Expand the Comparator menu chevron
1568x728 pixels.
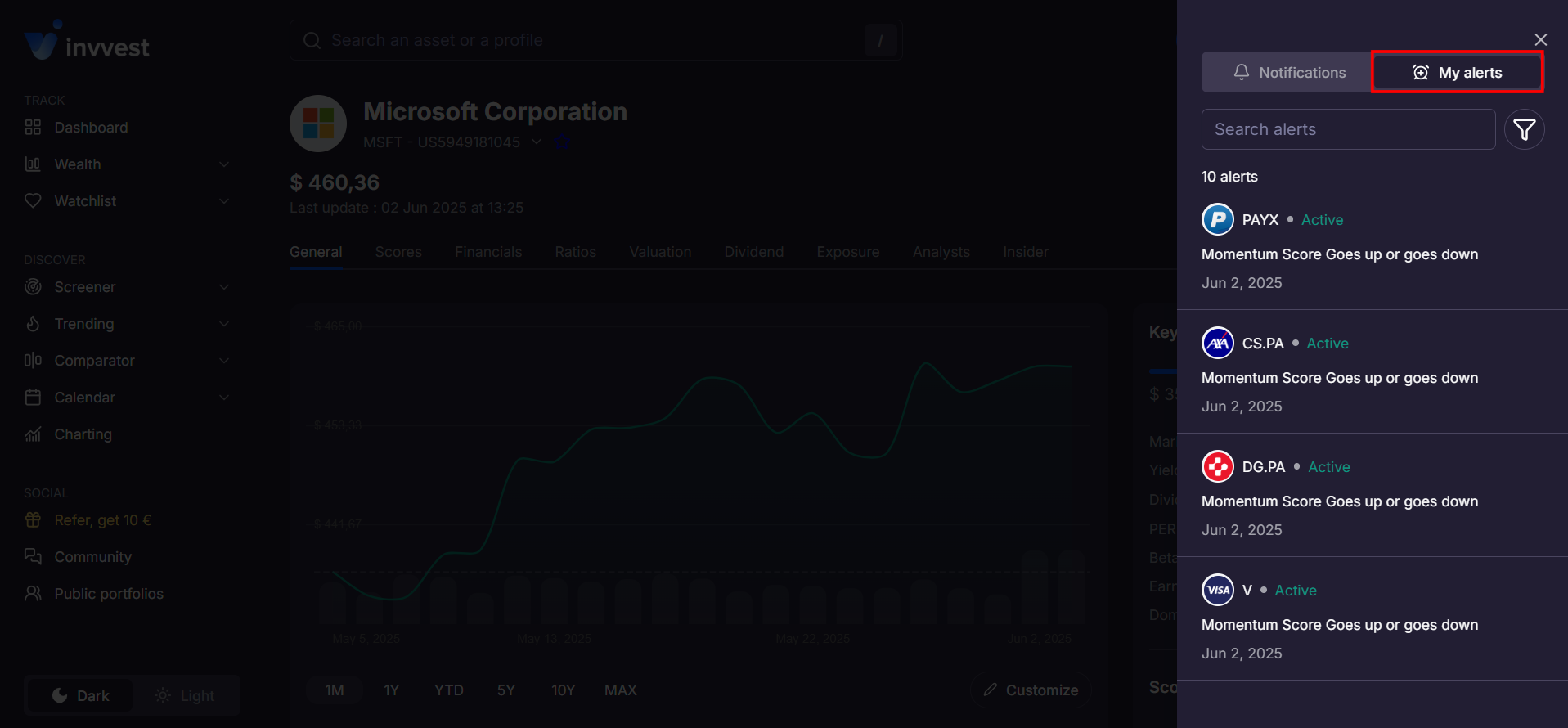tap(224, 361)
